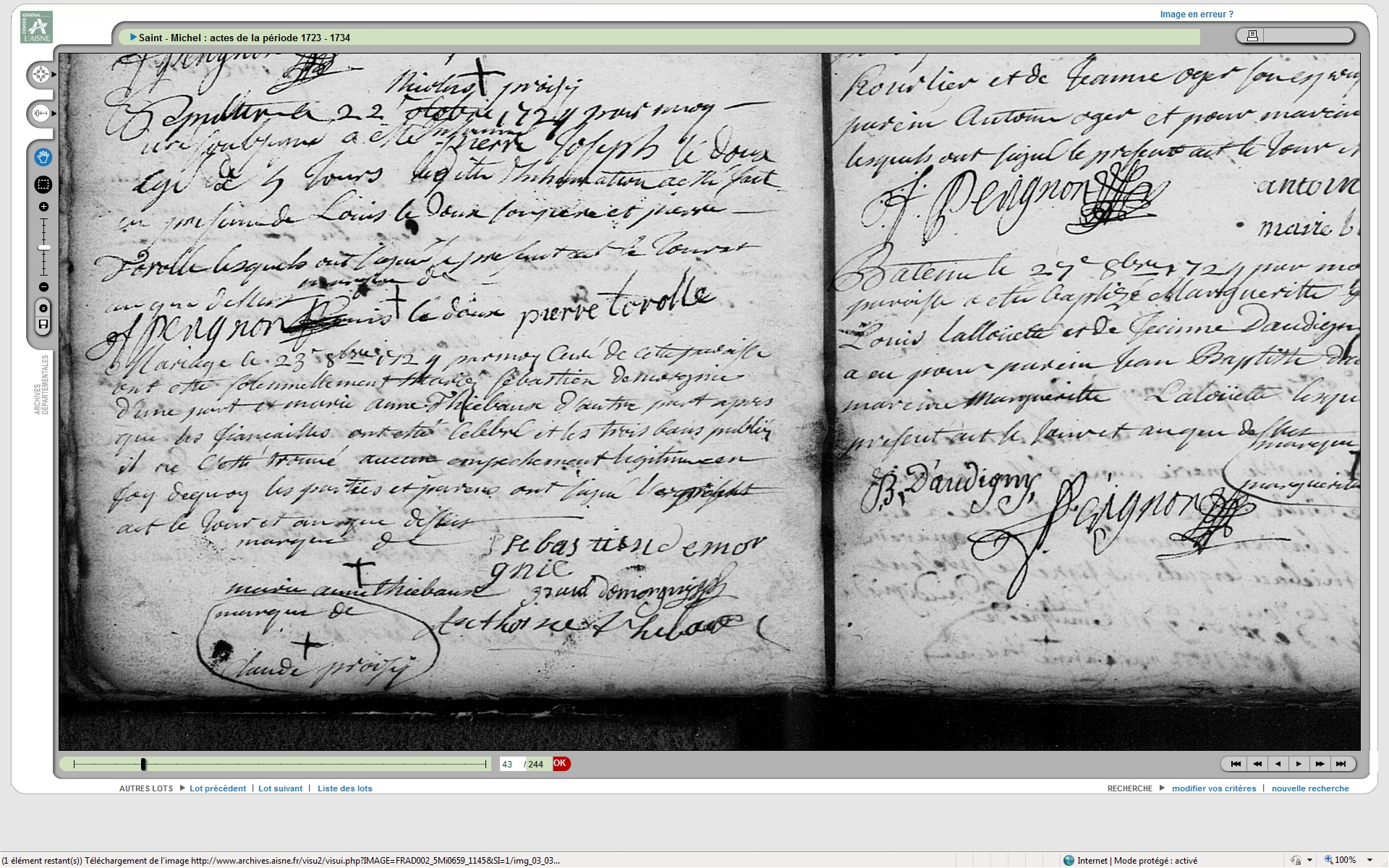The image size is (1389, 868).
Task: Go to the first page of the lot
Action: tap(1236, 764)
